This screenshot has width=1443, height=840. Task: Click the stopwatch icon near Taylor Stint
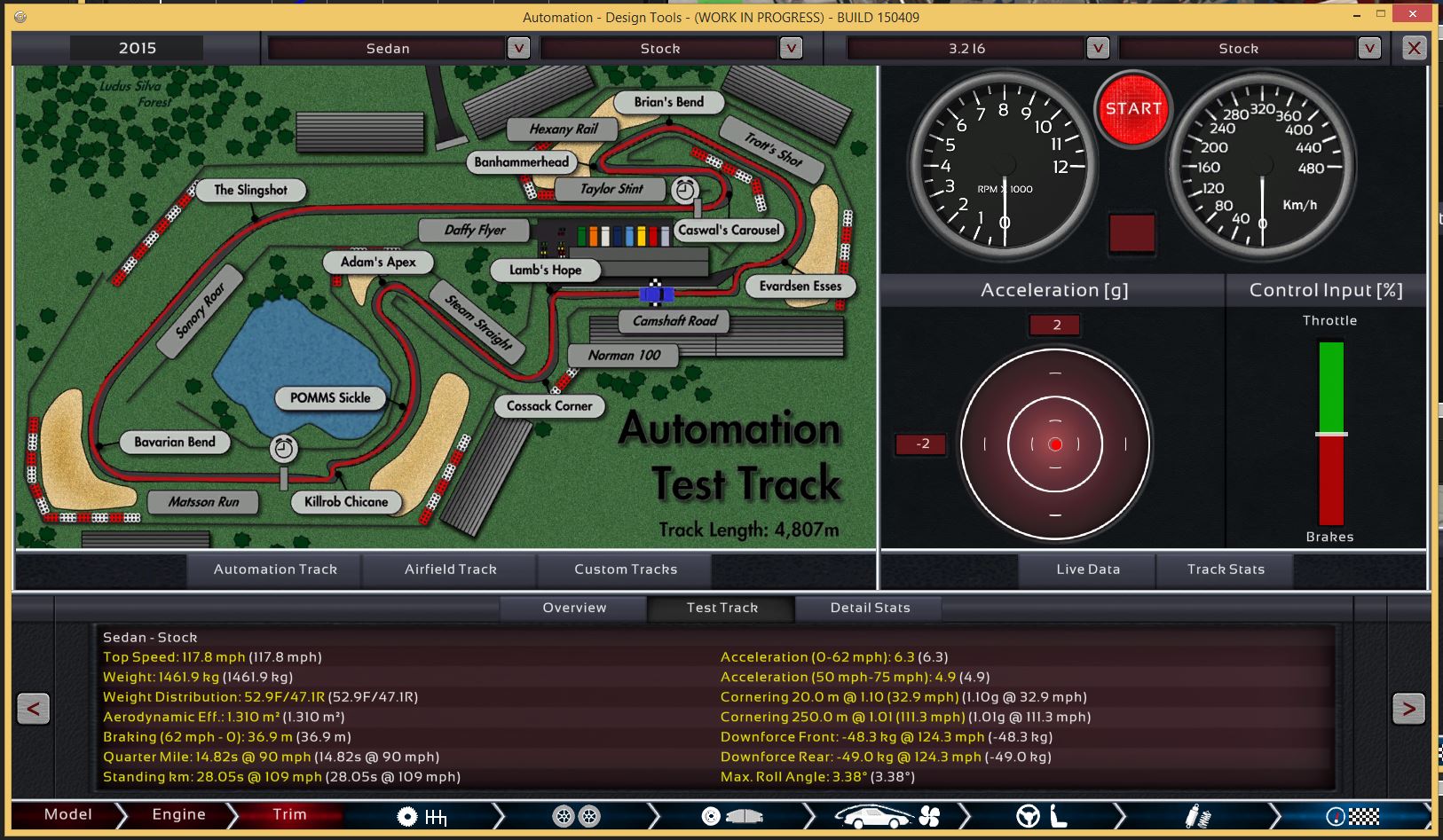click(684, 189)
